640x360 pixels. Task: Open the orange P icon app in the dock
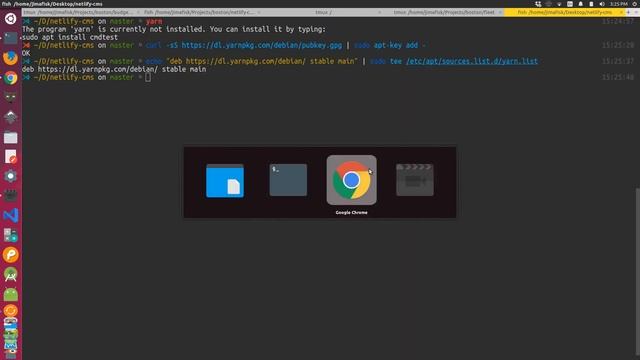click(11, 255)
